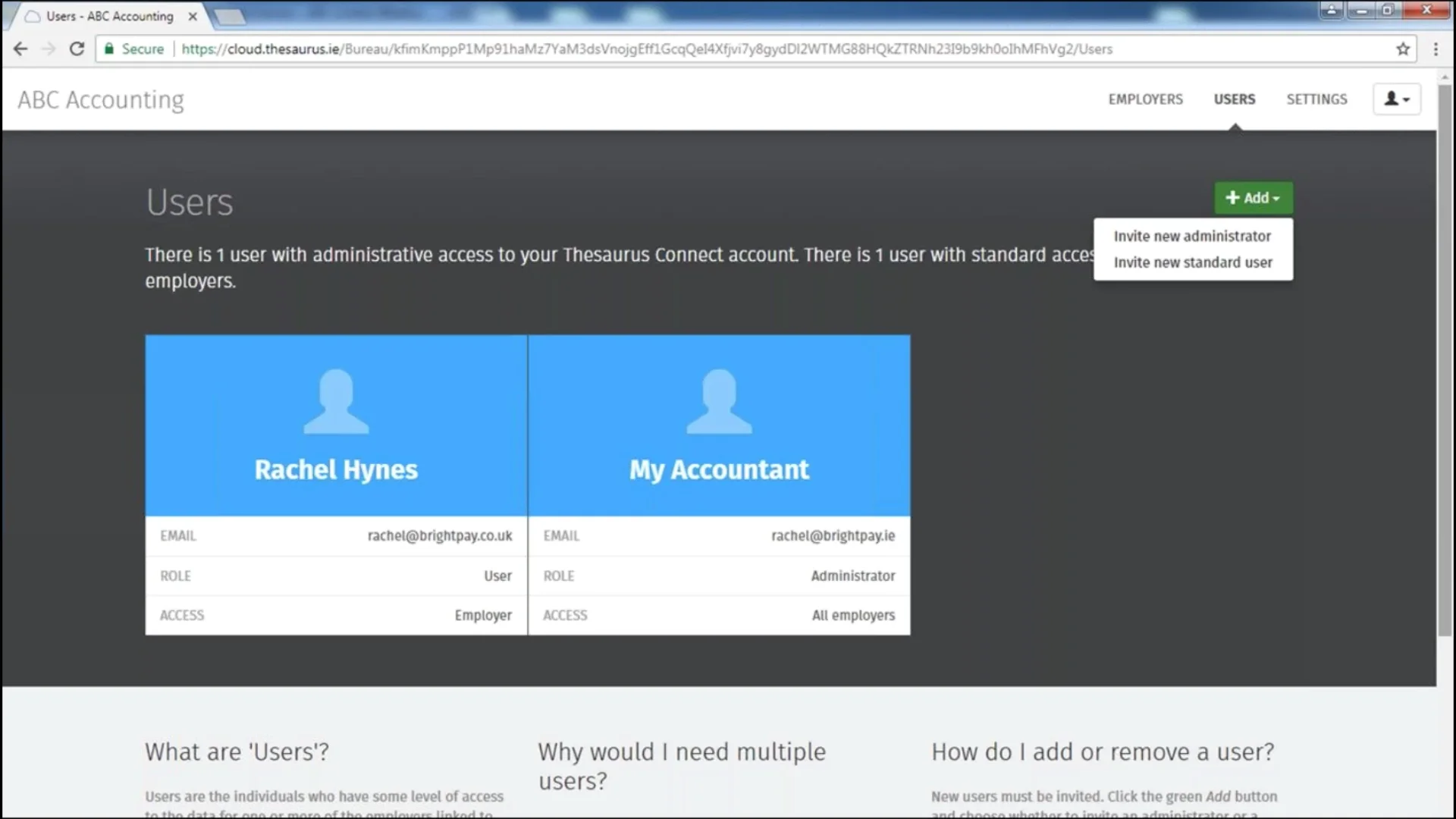
Task: Switch to the EMPLOYERS tab
Action: [1146, 99]
